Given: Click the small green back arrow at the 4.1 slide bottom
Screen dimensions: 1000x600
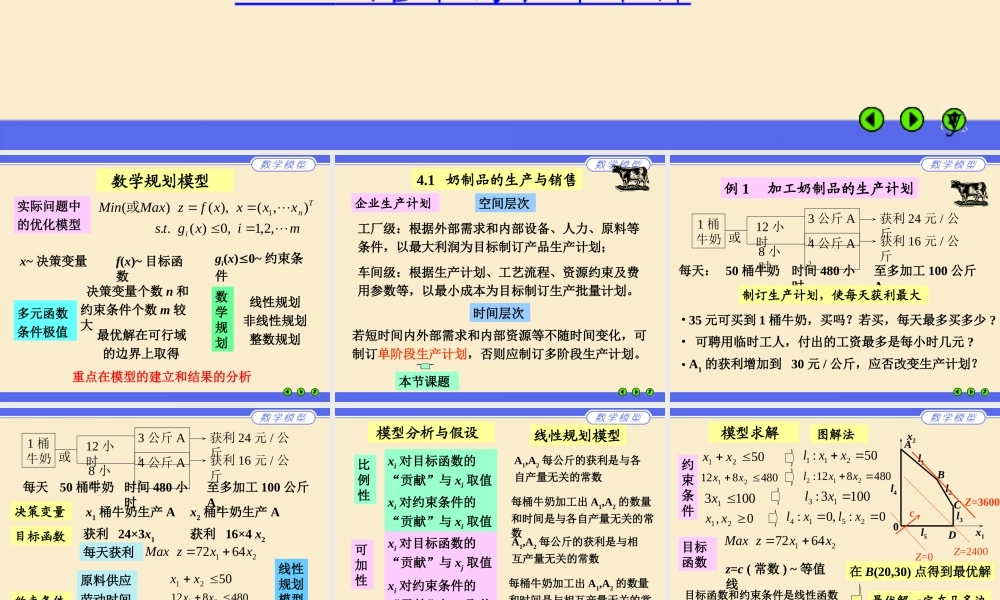Looking at the screenshot, I should [622, 392].
